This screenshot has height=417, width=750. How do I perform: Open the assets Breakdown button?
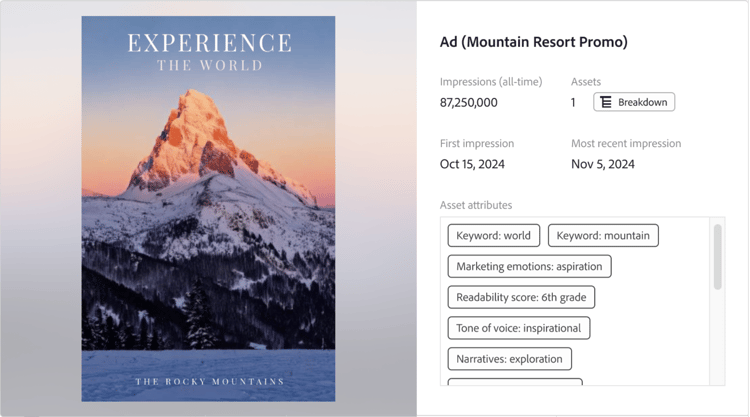(x=634, y=102)
